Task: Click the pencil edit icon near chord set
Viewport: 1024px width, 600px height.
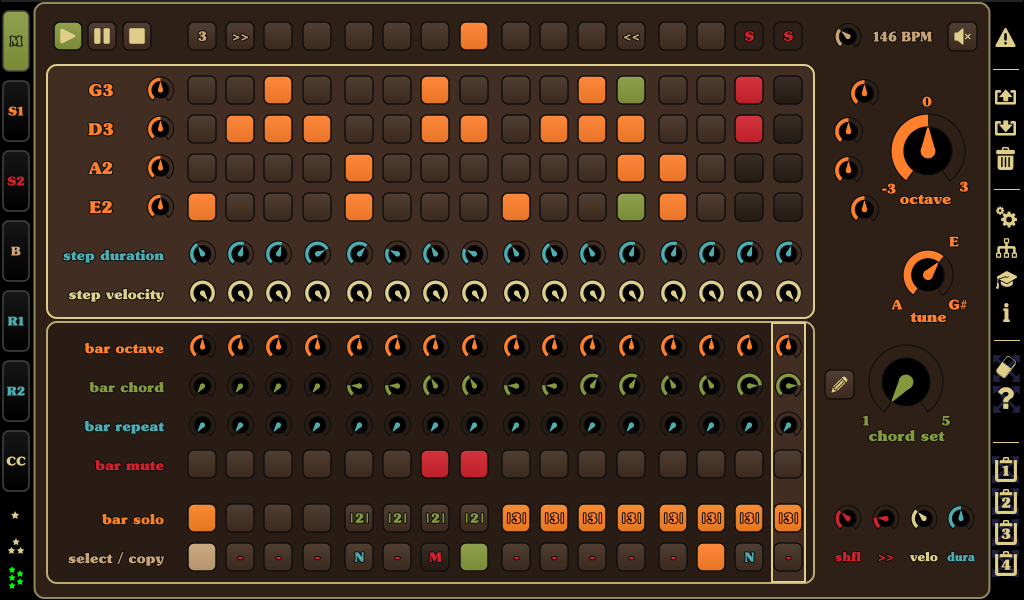Action: pyautogui.click(x=839, y=385)
